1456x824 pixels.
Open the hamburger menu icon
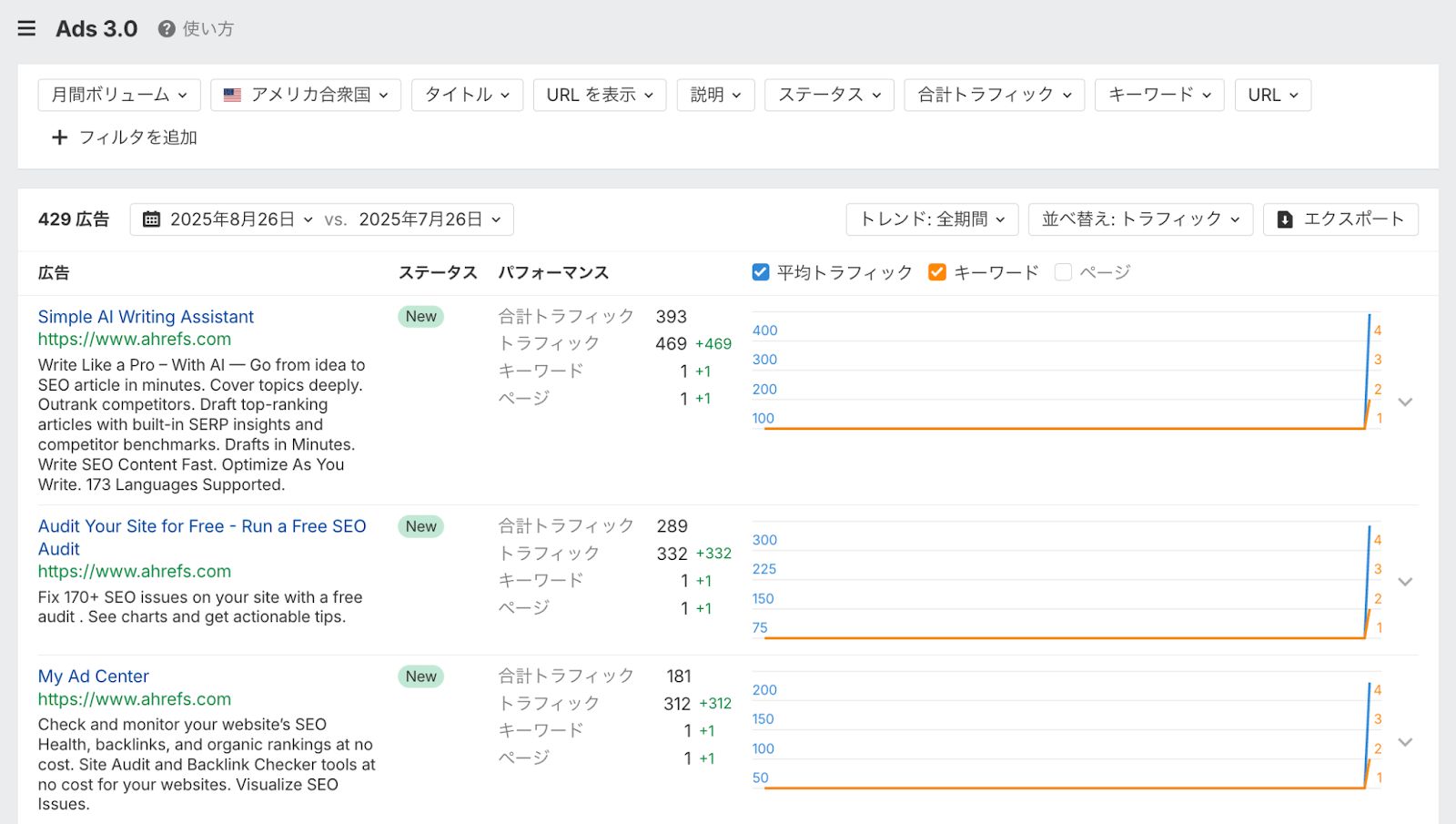pos(26,28)
